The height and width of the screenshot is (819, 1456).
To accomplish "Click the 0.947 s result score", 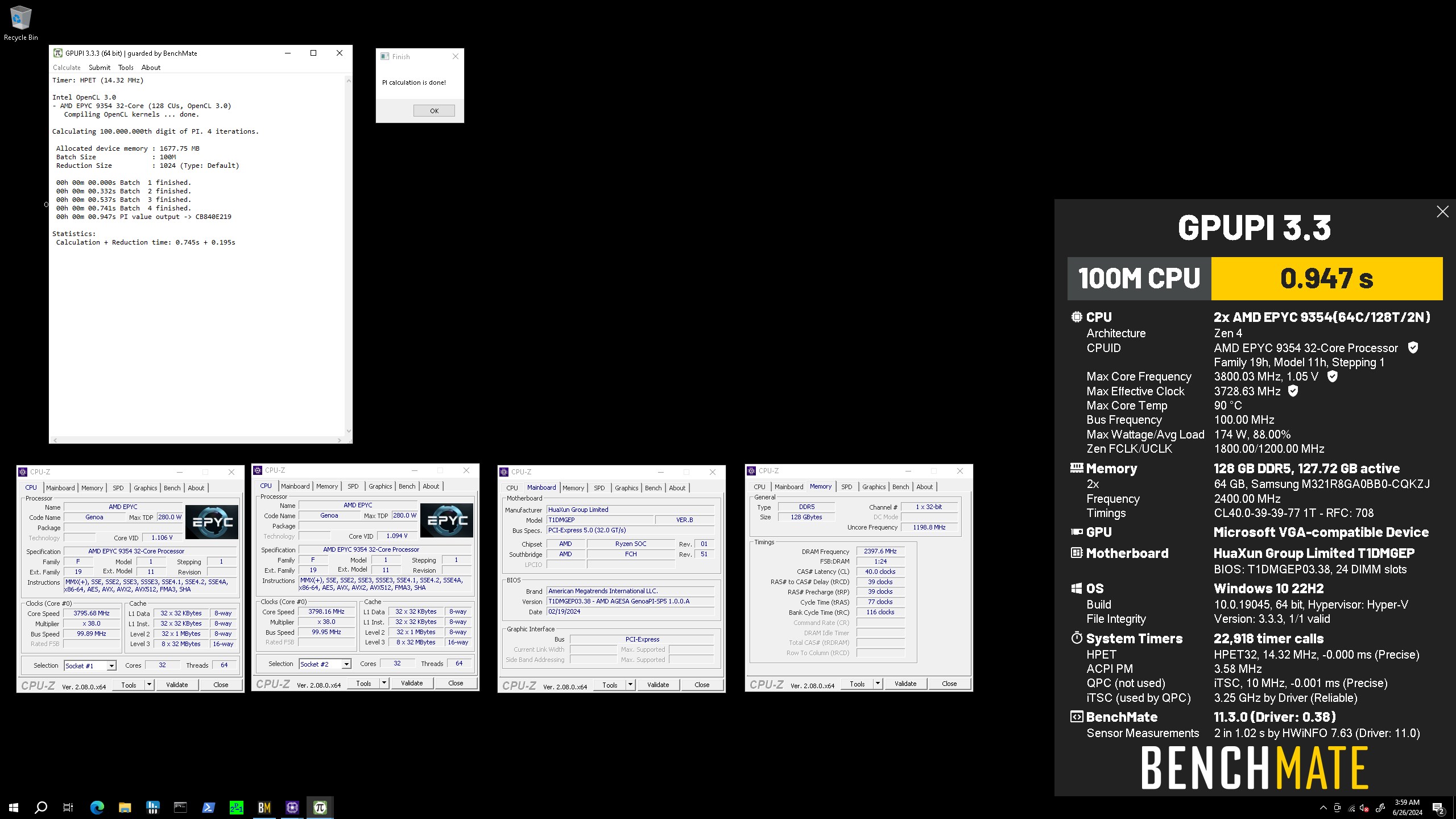I will (x=1327, y=279).
